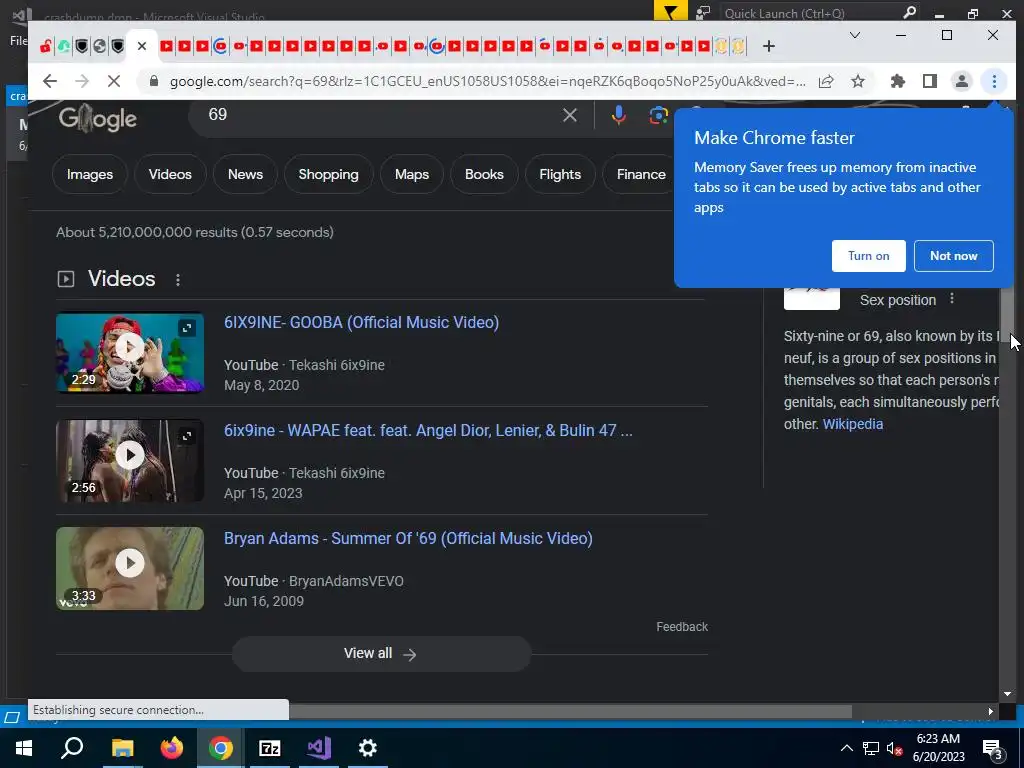The image size is (1024, 768).
Task: Bookmark this page with the star icon
Action: [x=858, y=81]
